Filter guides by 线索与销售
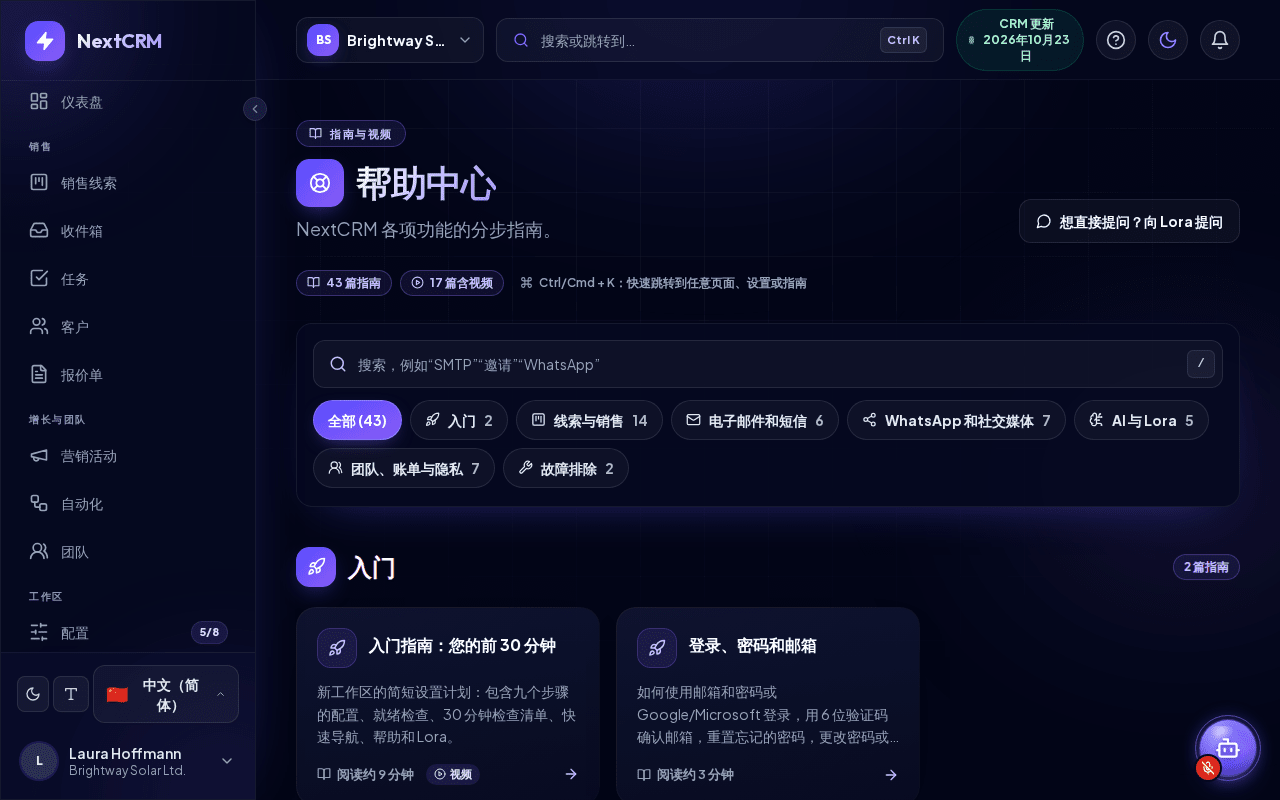Viewport: 1280px width, 800px height. coord(589,420)
